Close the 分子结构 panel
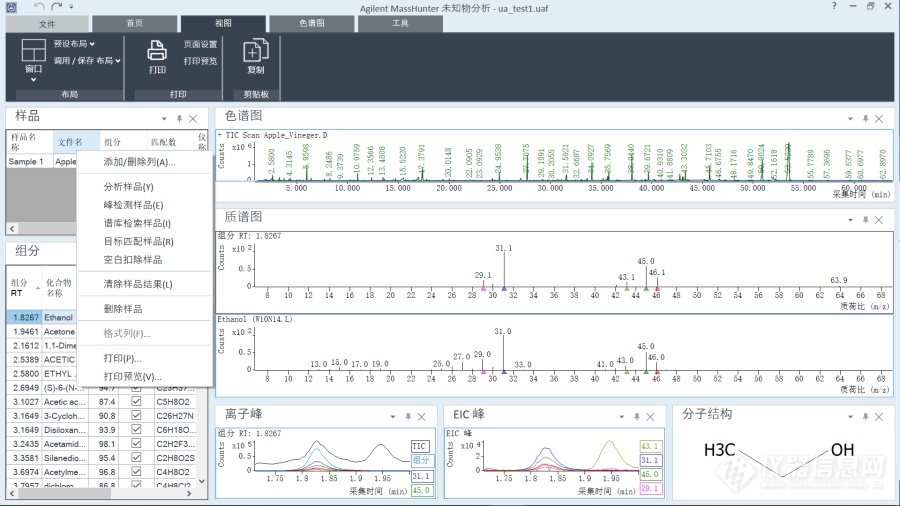 pyautogui.click(x=879, y=417)
